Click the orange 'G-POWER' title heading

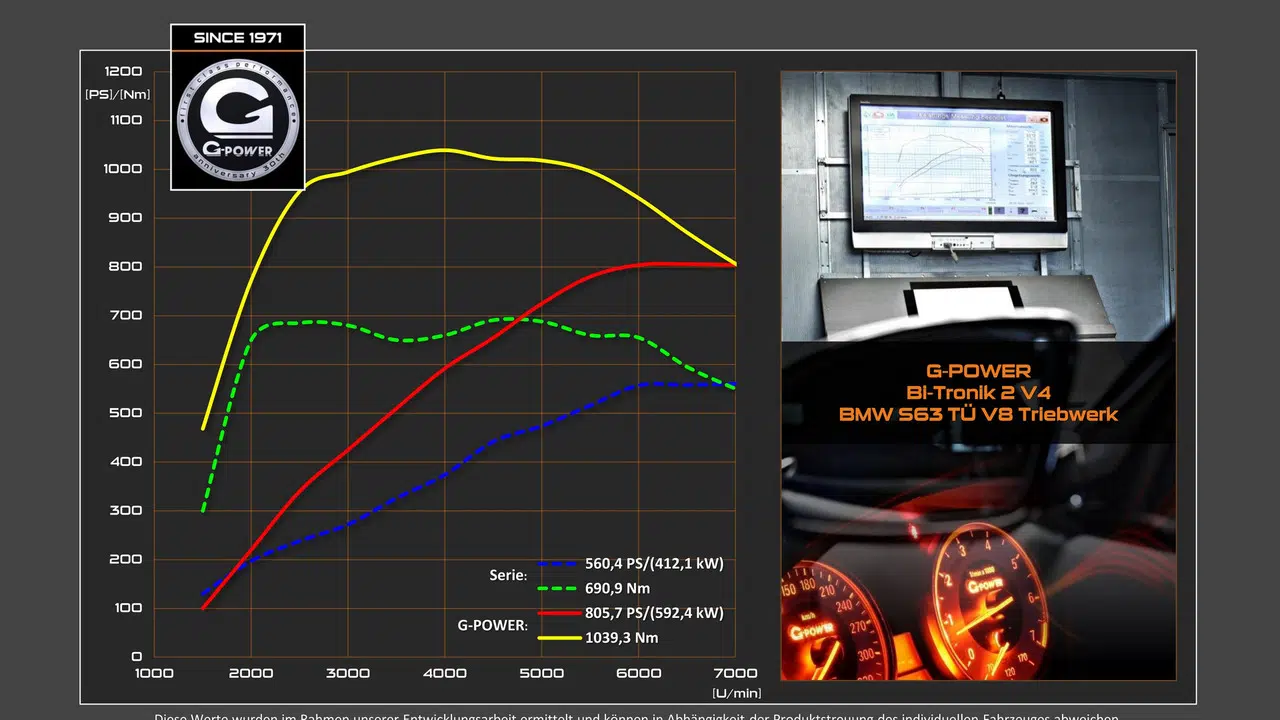pyautogui.click(x=978, y=372)
